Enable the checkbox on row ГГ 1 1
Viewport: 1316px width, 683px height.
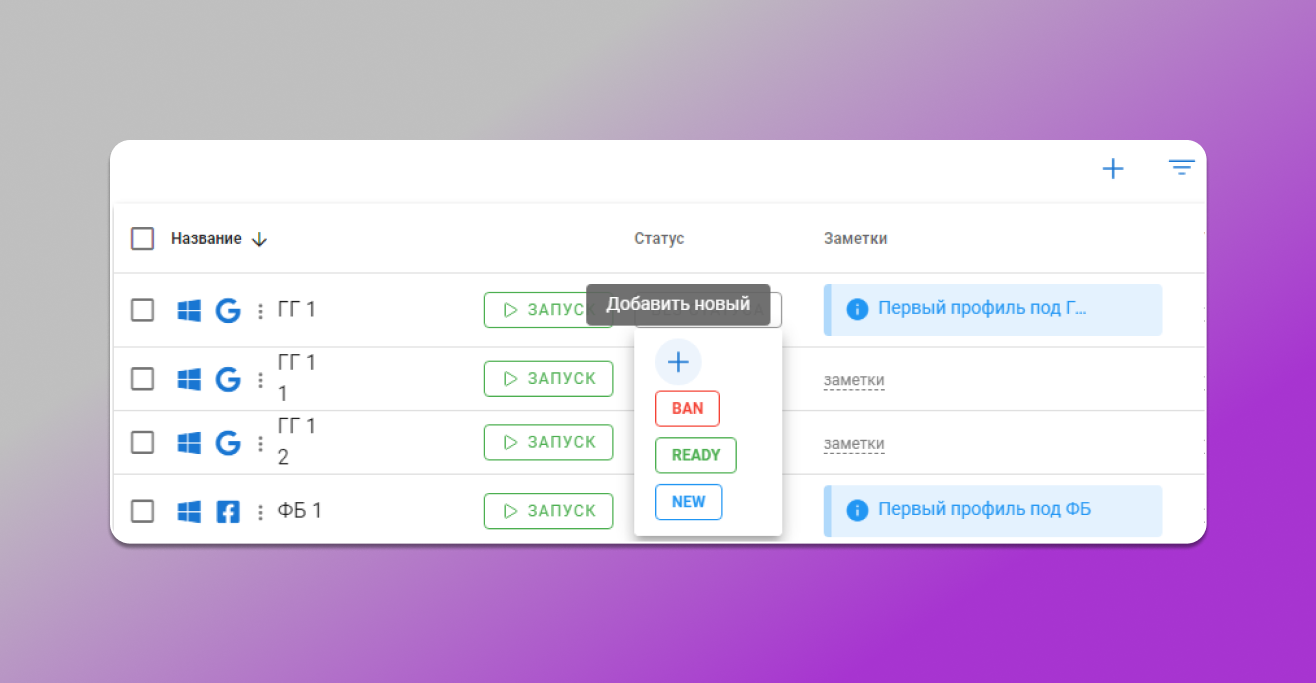coord(142,378)
